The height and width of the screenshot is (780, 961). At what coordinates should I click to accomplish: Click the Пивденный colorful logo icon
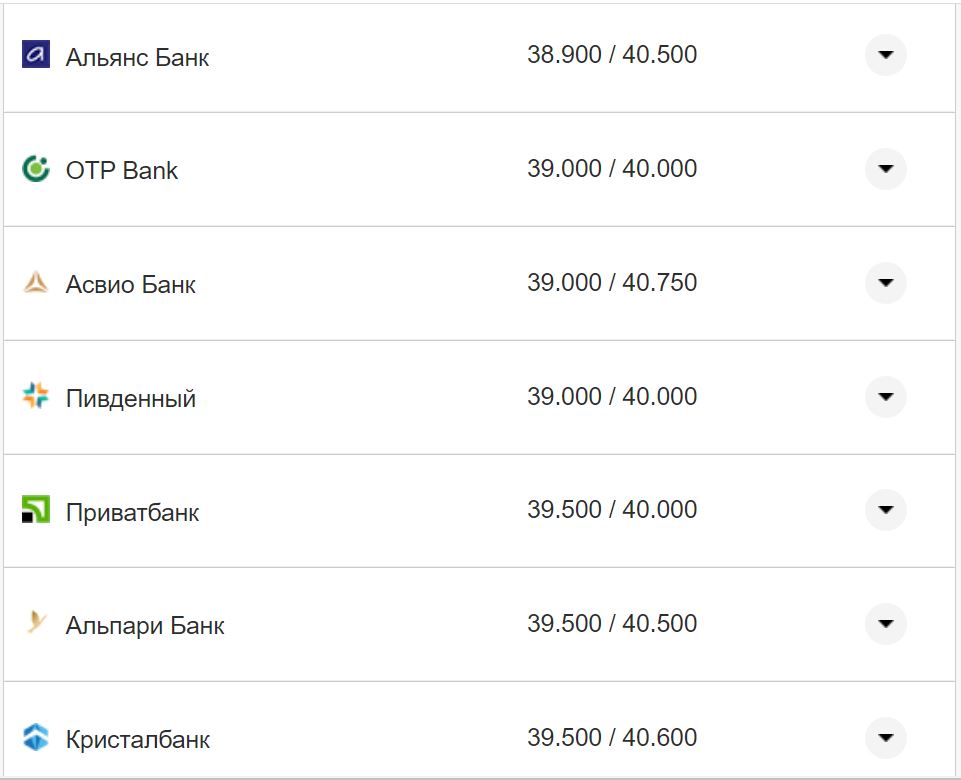click(36, 397)
